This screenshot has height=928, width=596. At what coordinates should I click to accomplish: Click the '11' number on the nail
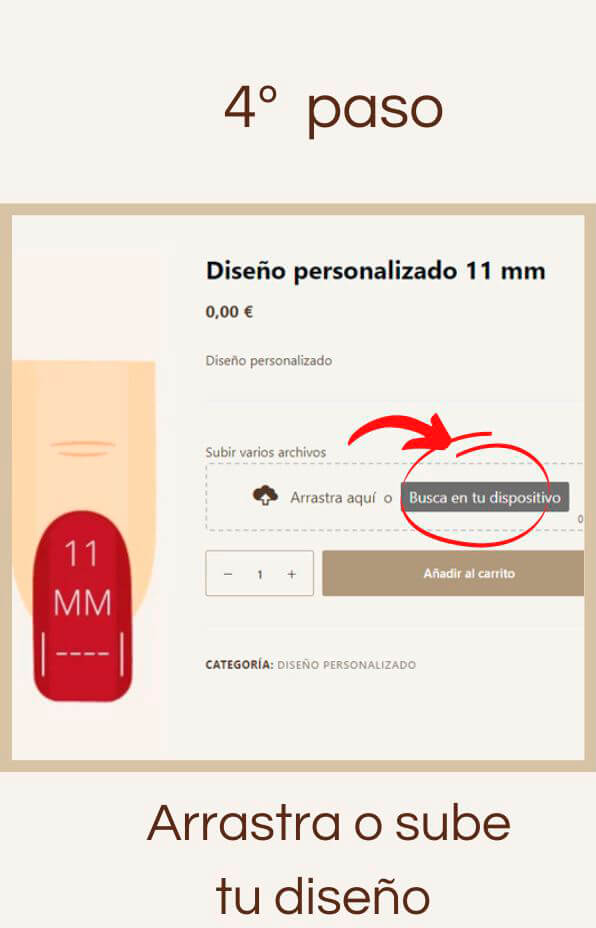tap(81, 554)
